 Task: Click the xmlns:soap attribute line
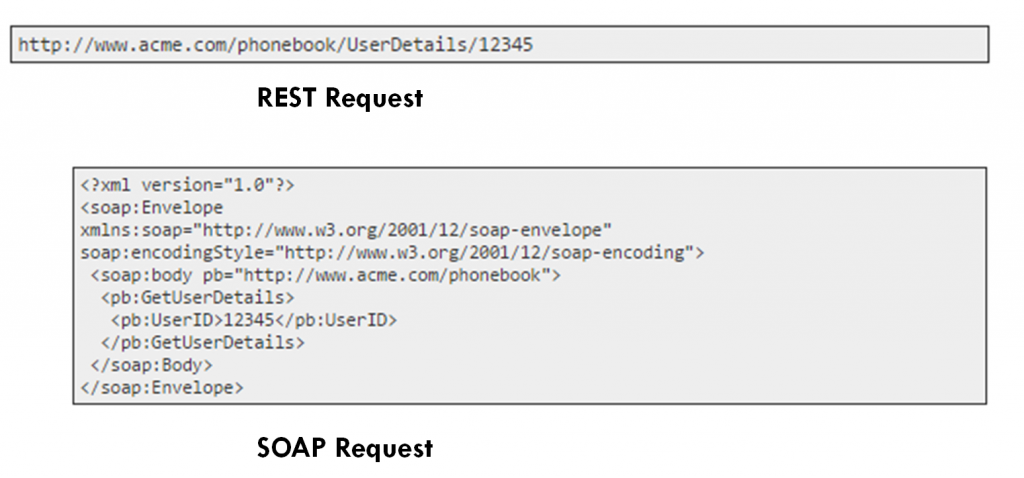click(338, 230)
